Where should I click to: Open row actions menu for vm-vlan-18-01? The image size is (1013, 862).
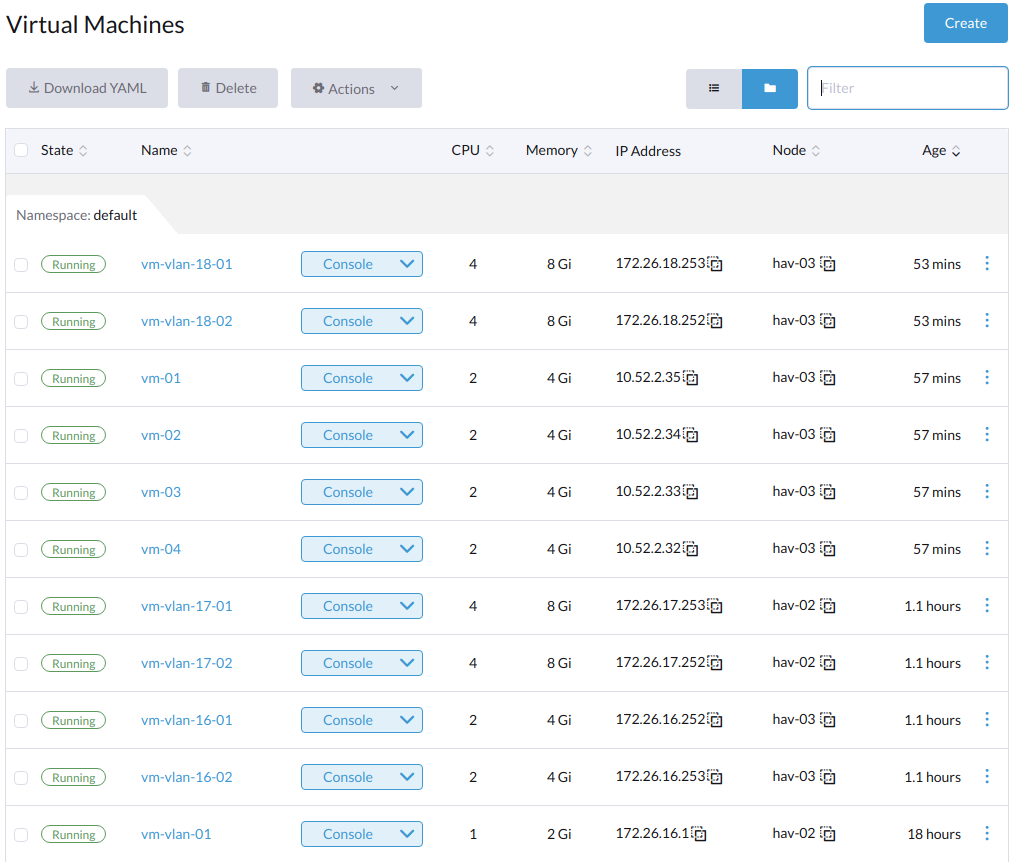(x=987, y=263)
